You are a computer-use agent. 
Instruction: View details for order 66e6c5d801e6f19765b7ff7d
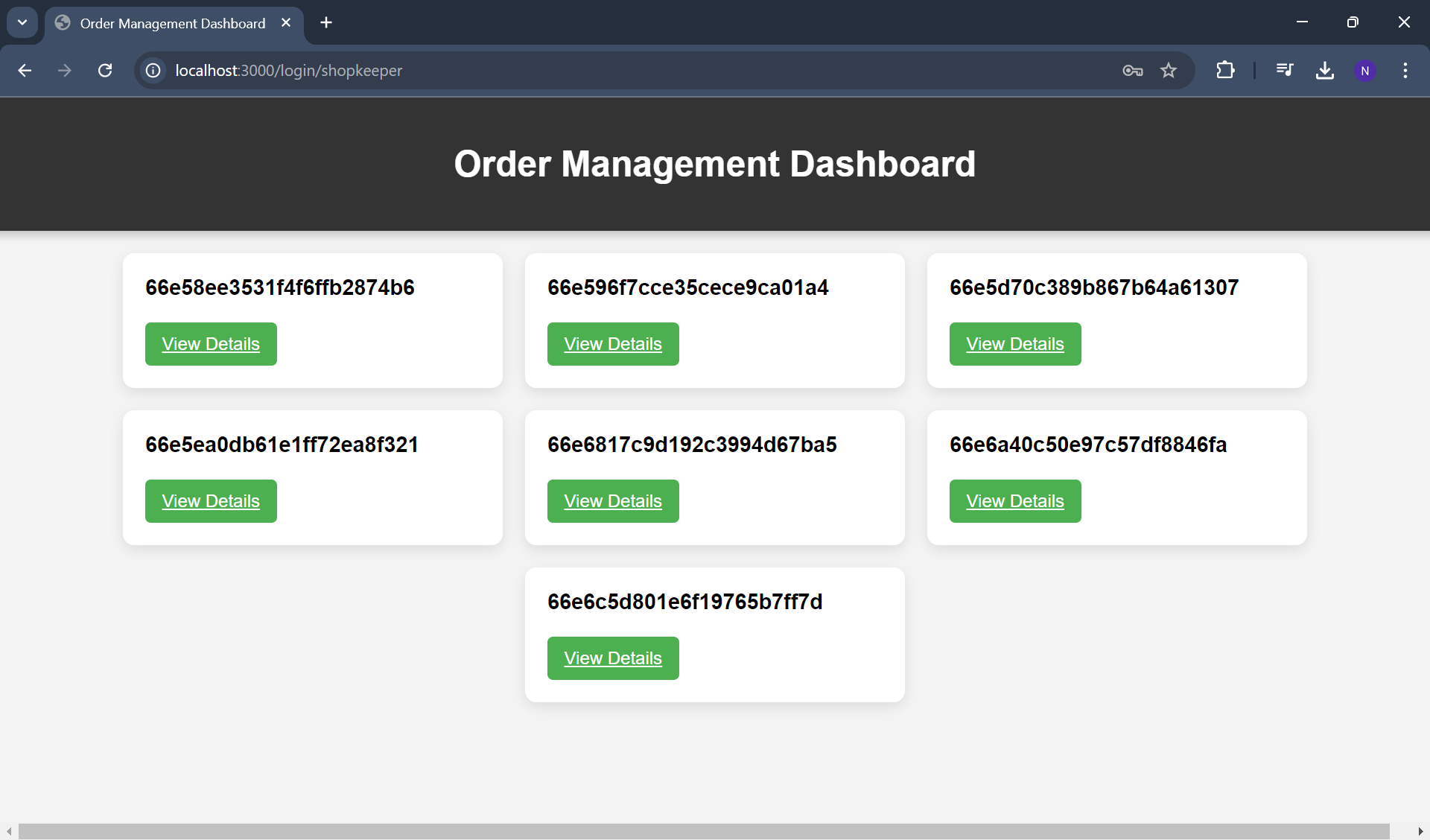tap(613, 658)
